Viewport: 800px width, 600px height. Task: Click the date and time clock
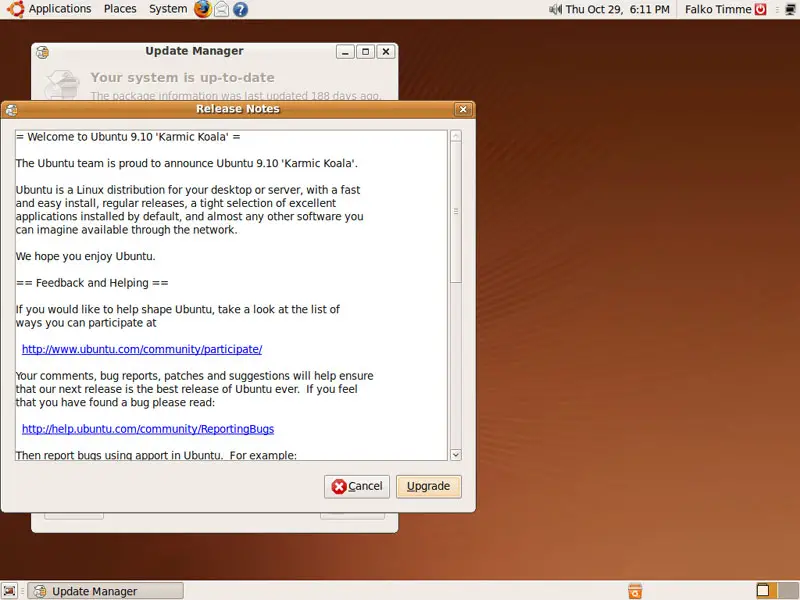(x=617, y=9)
